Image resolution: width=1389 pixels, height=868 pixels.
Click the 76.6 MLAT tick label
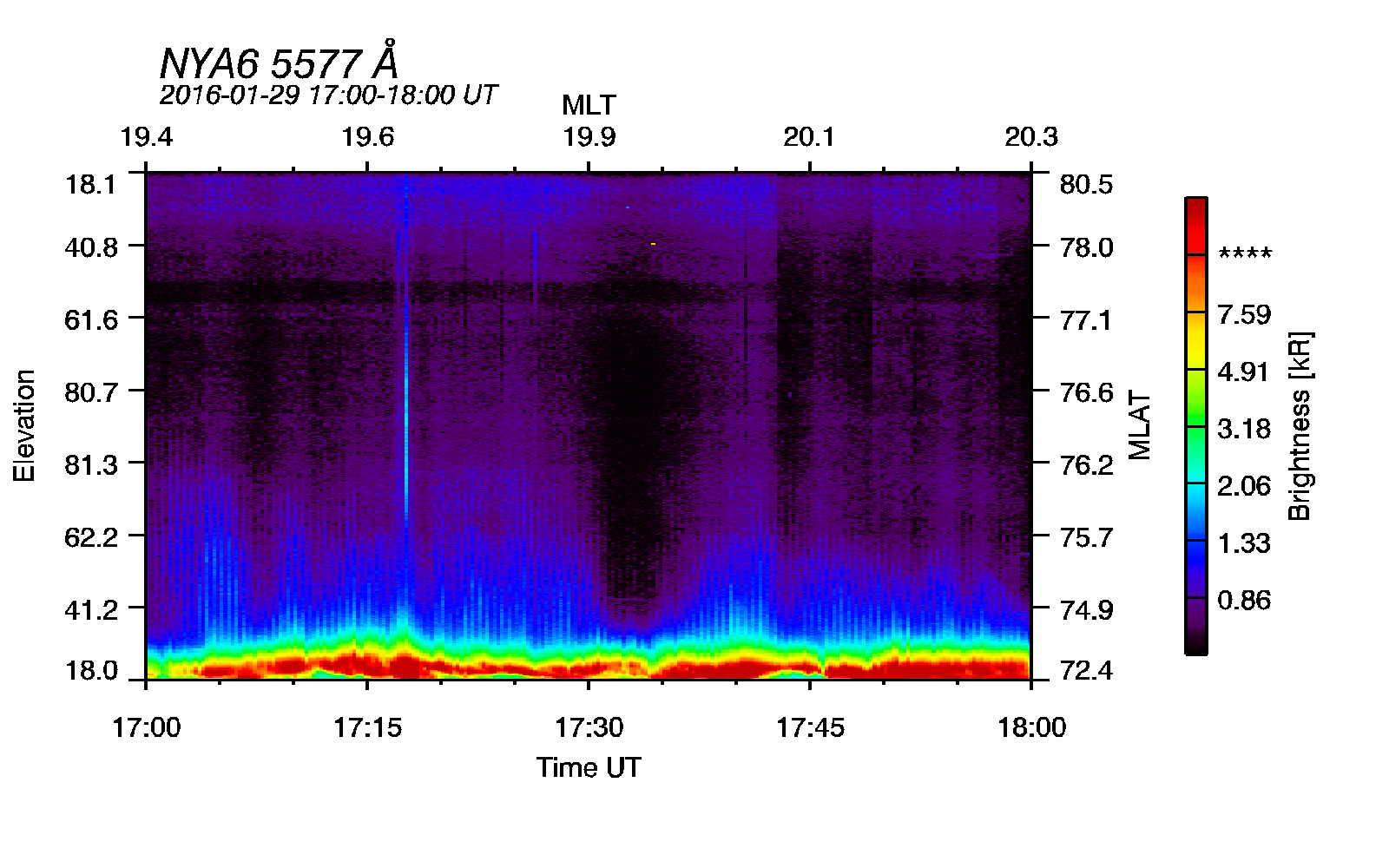pos(1086,392)
